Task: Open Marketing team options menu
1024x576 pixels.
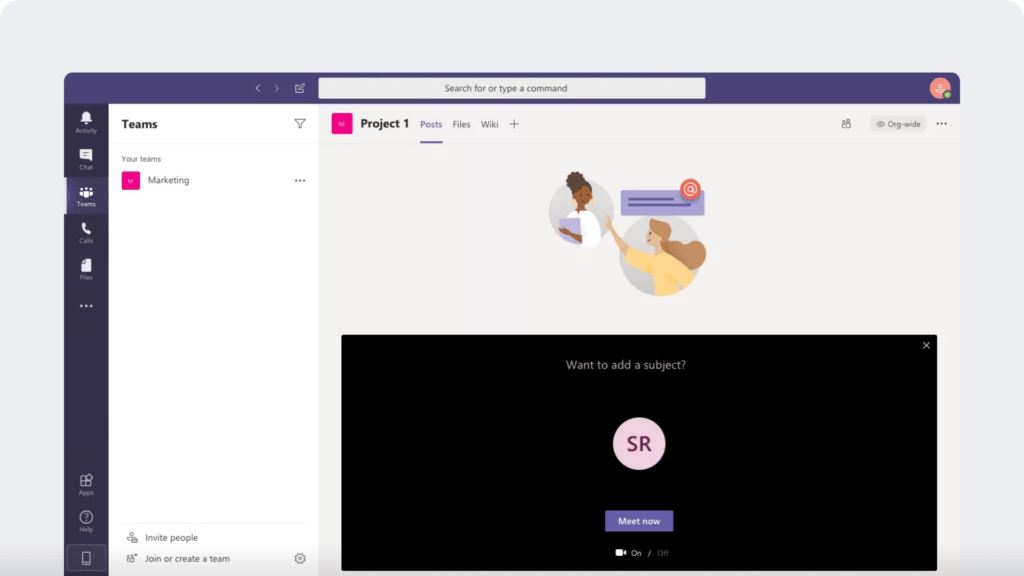Action: 299,180
